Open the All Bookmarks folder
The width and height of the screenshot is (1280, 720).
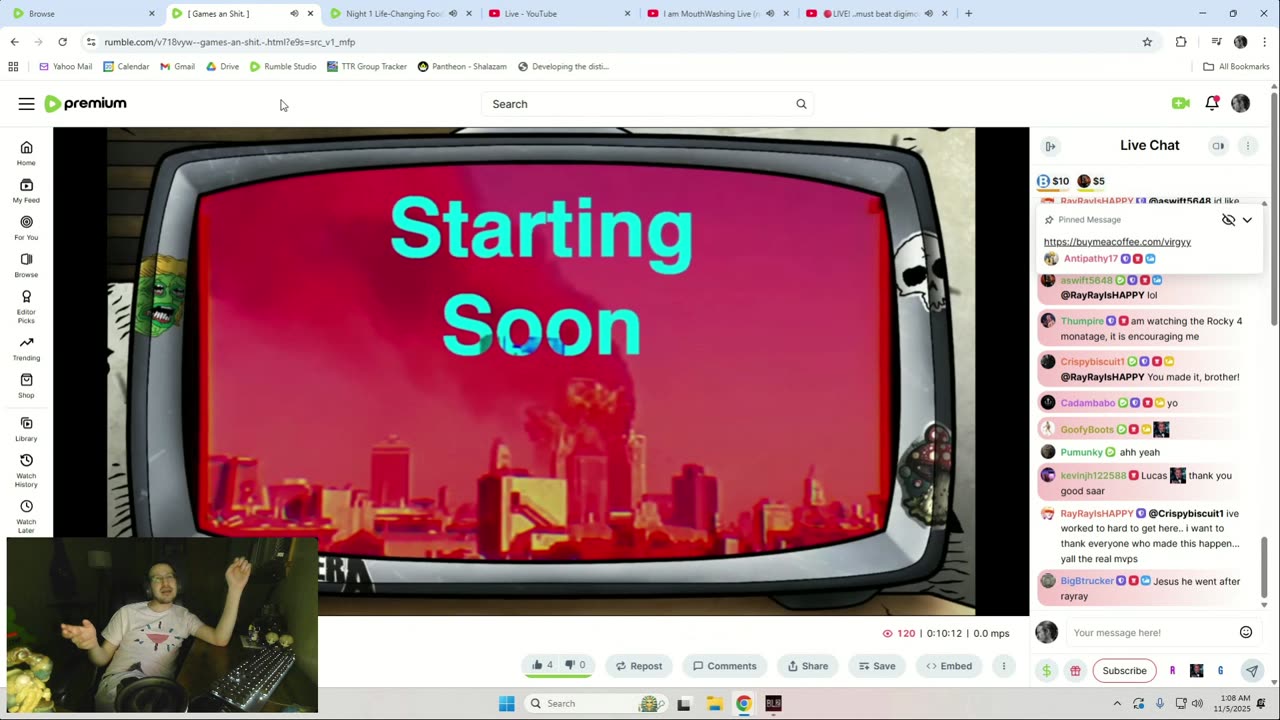tap(1237, 67)
